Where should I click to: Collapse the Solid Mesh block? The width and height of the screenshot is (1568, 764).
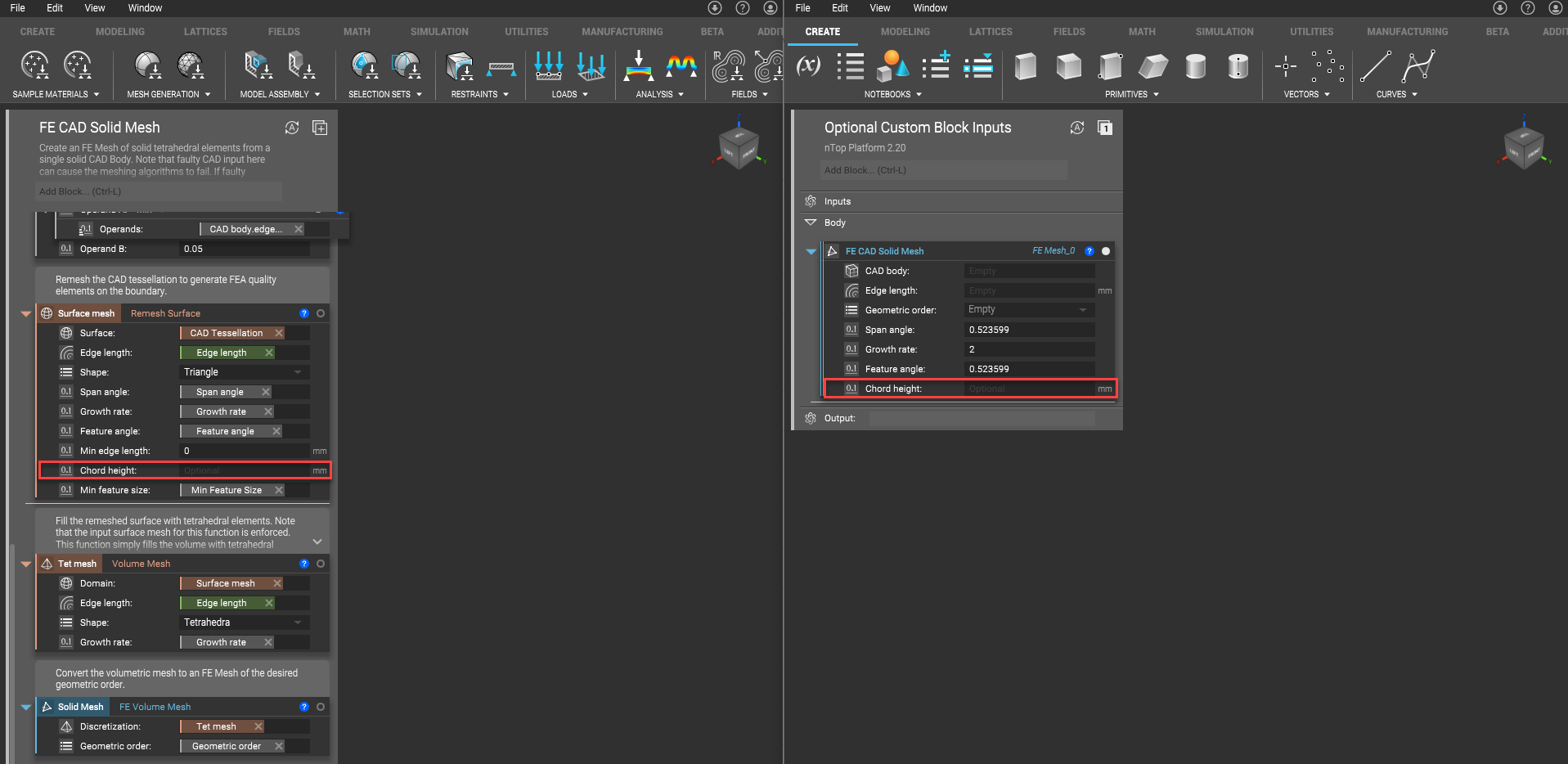coord(25,707)
